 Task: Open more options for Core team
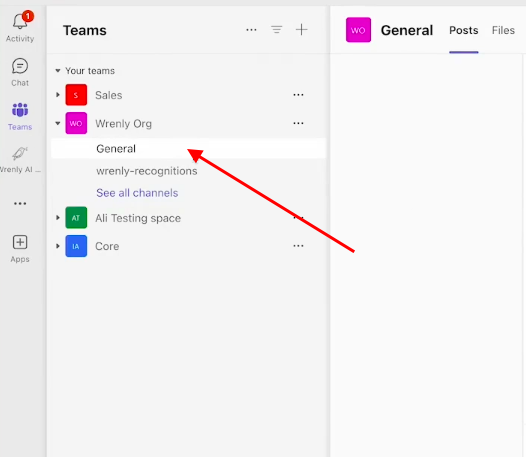[298, 246]
